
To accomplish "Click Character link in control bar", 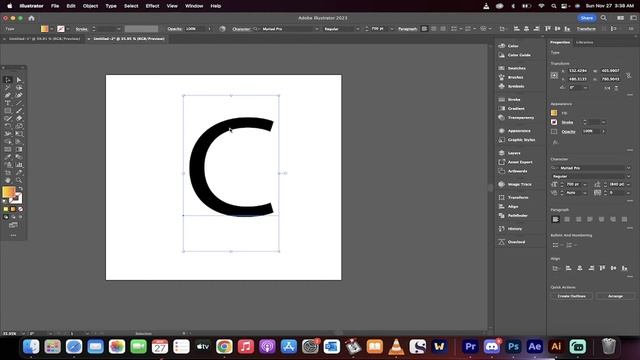I will coord(241,29).
